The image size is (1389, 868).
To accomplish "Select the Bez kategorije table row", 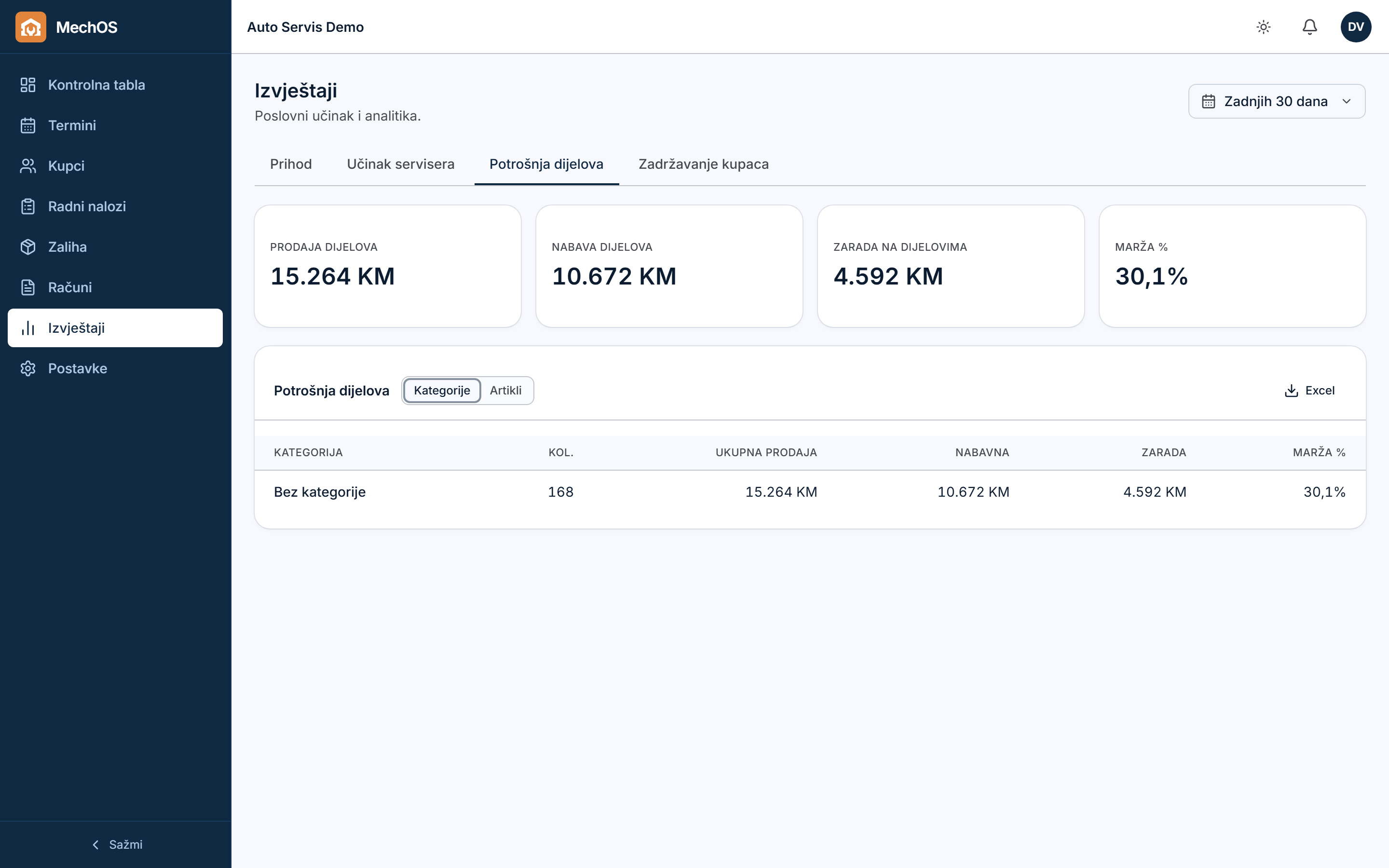I will coord(810,492).
